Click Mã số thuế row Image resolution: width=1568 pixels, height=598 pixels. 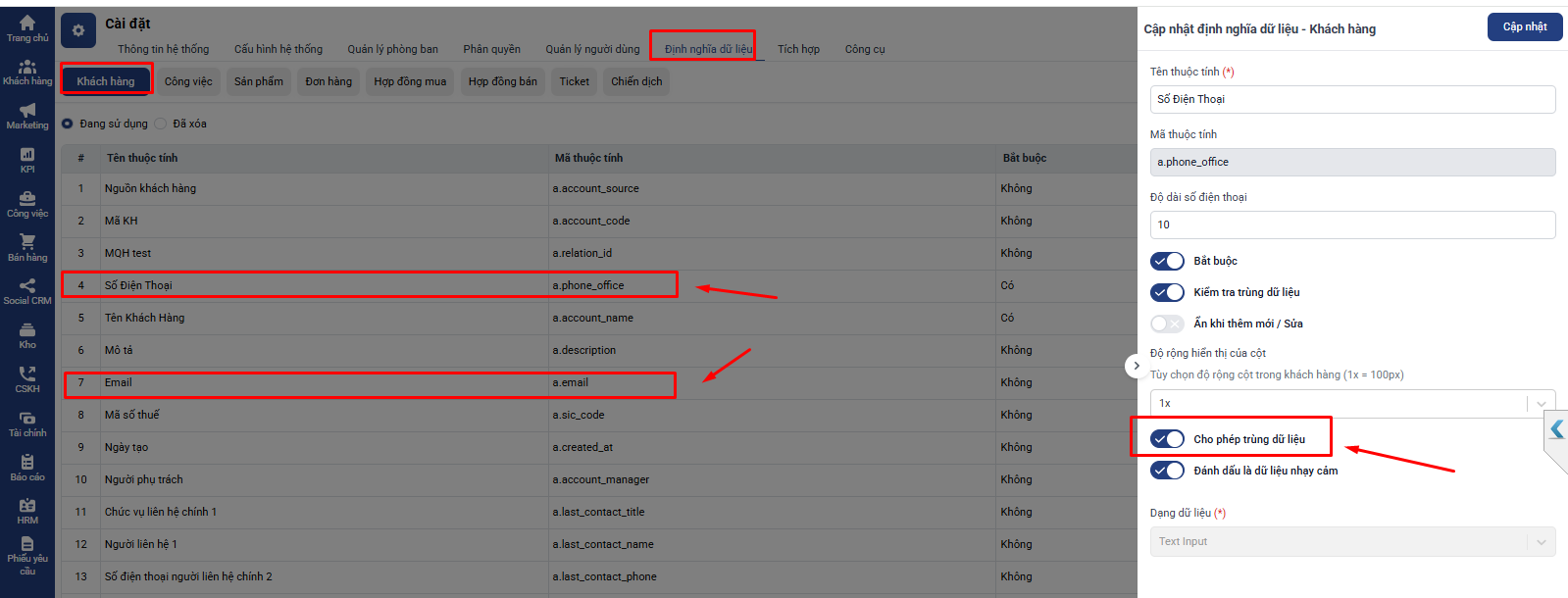point(599,415)
